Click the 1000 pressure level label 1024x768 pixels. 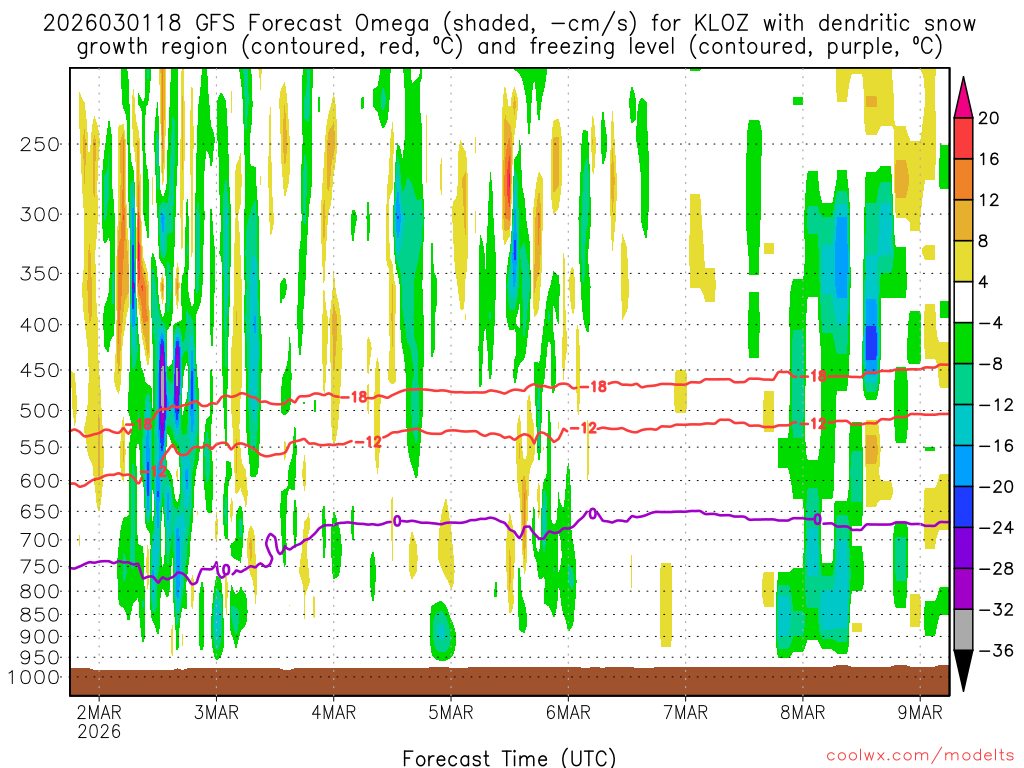[34, 677]
